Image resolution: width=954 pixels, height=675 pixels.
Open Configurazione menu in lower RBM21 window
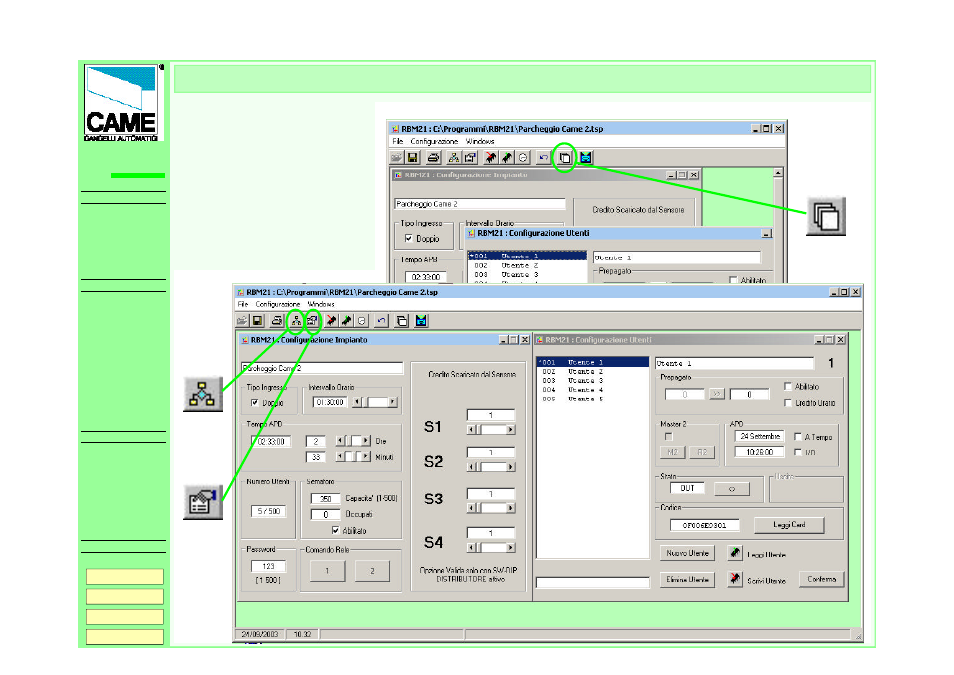[277, 304]
